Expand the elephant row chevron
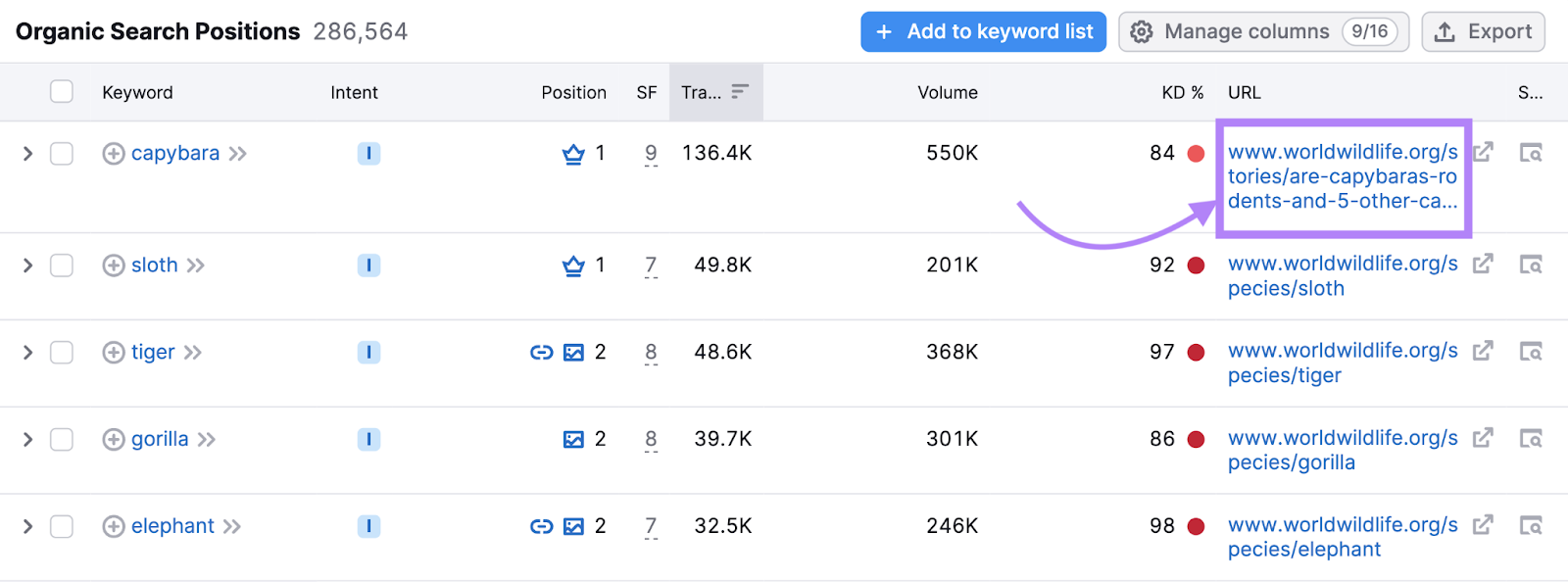Screen dimensions: 1568x582 (27, 527)
